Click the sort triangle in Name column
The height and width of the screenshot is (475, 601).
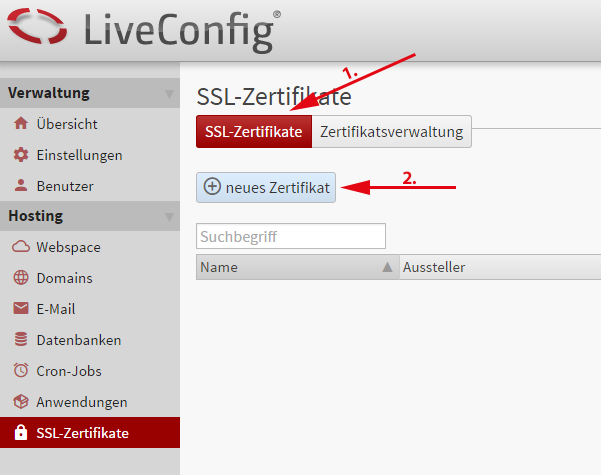pos(387,267)
